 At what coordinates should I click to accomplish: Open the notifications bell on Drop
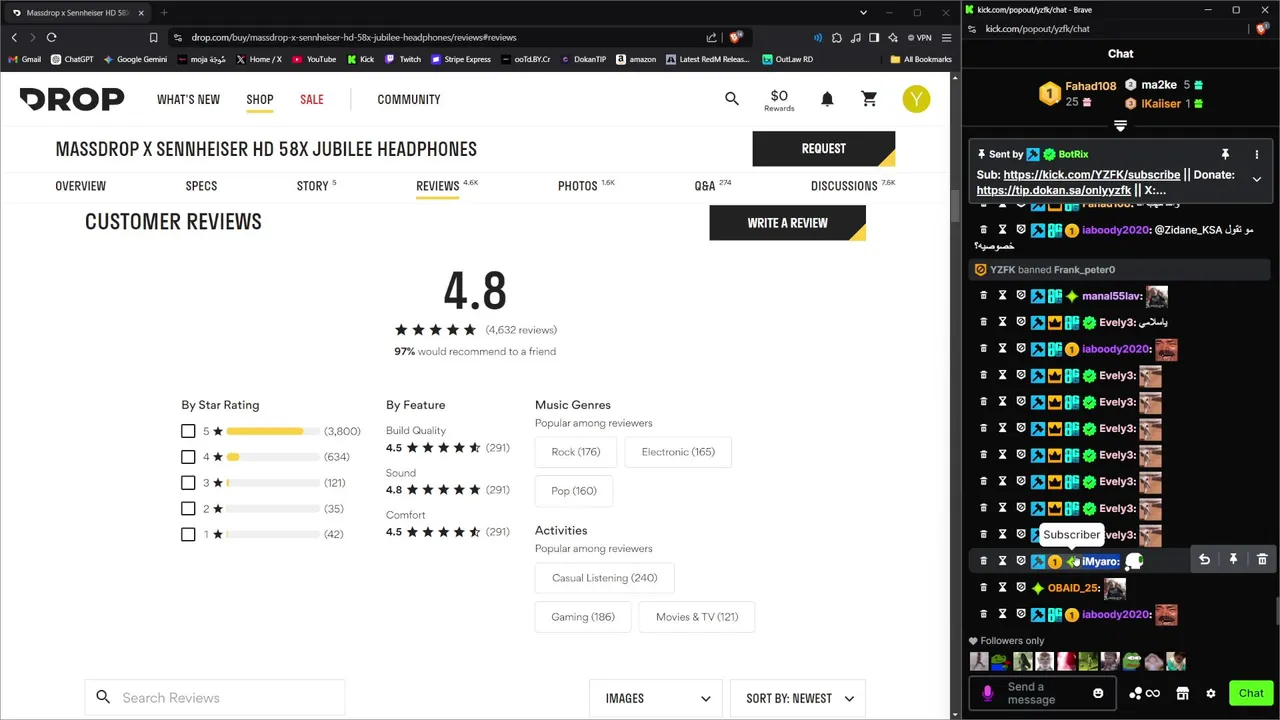click(x=827, y=99)
